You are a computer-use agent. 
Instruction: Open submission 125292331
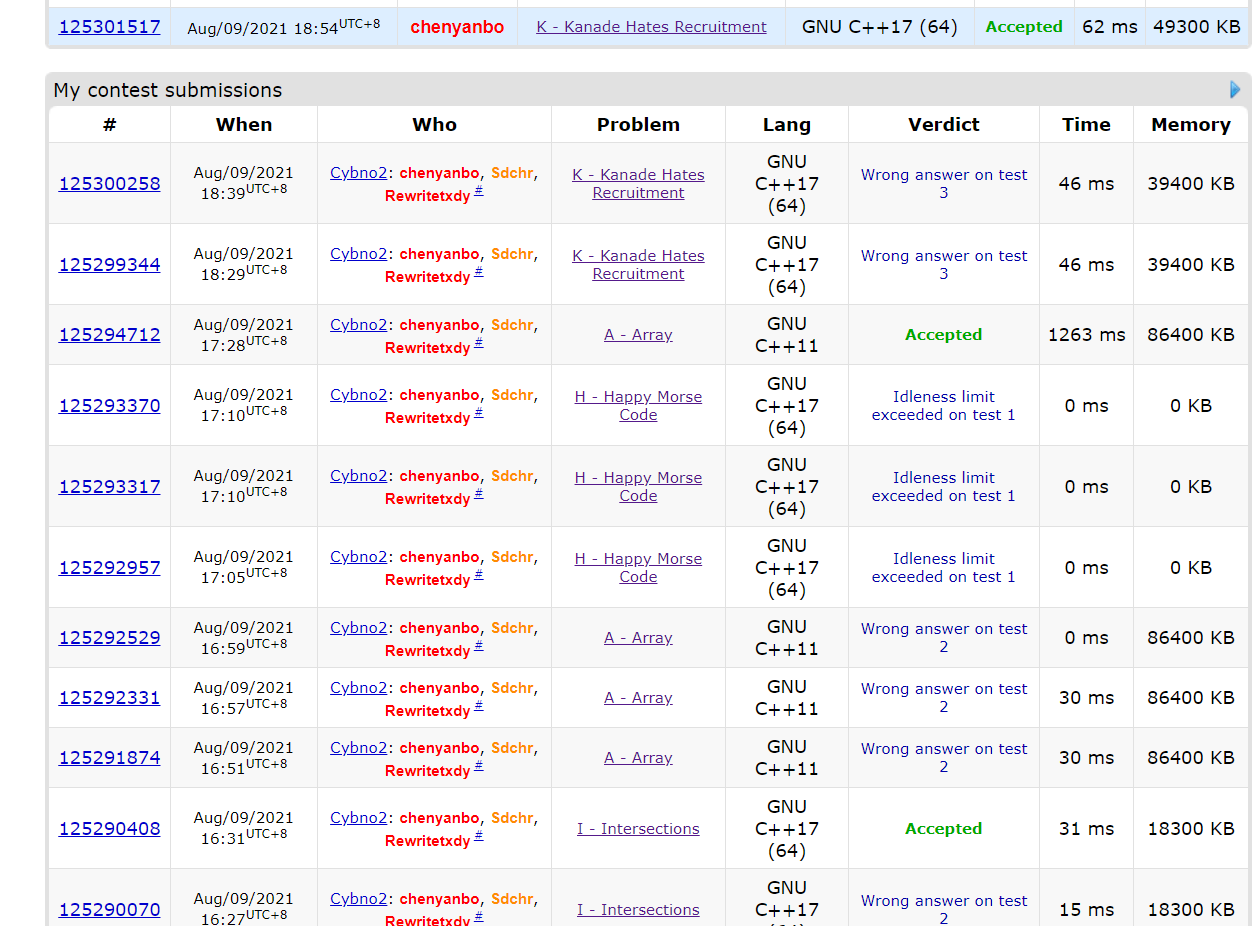pyautogui.click(x=109, y=698)
